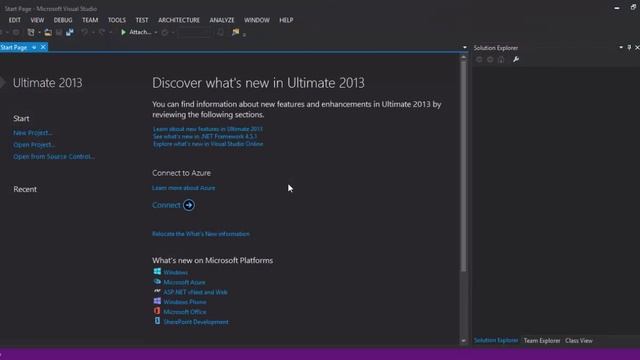The width and height of the screenshot is (640, 360).
Task: Open the VIEW menu
Action: (37, 20)
